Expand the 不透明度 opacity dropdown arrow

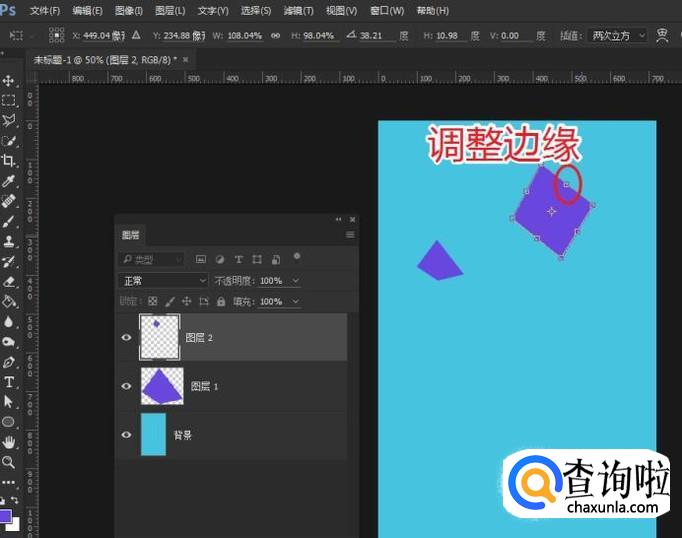(295, 281)
